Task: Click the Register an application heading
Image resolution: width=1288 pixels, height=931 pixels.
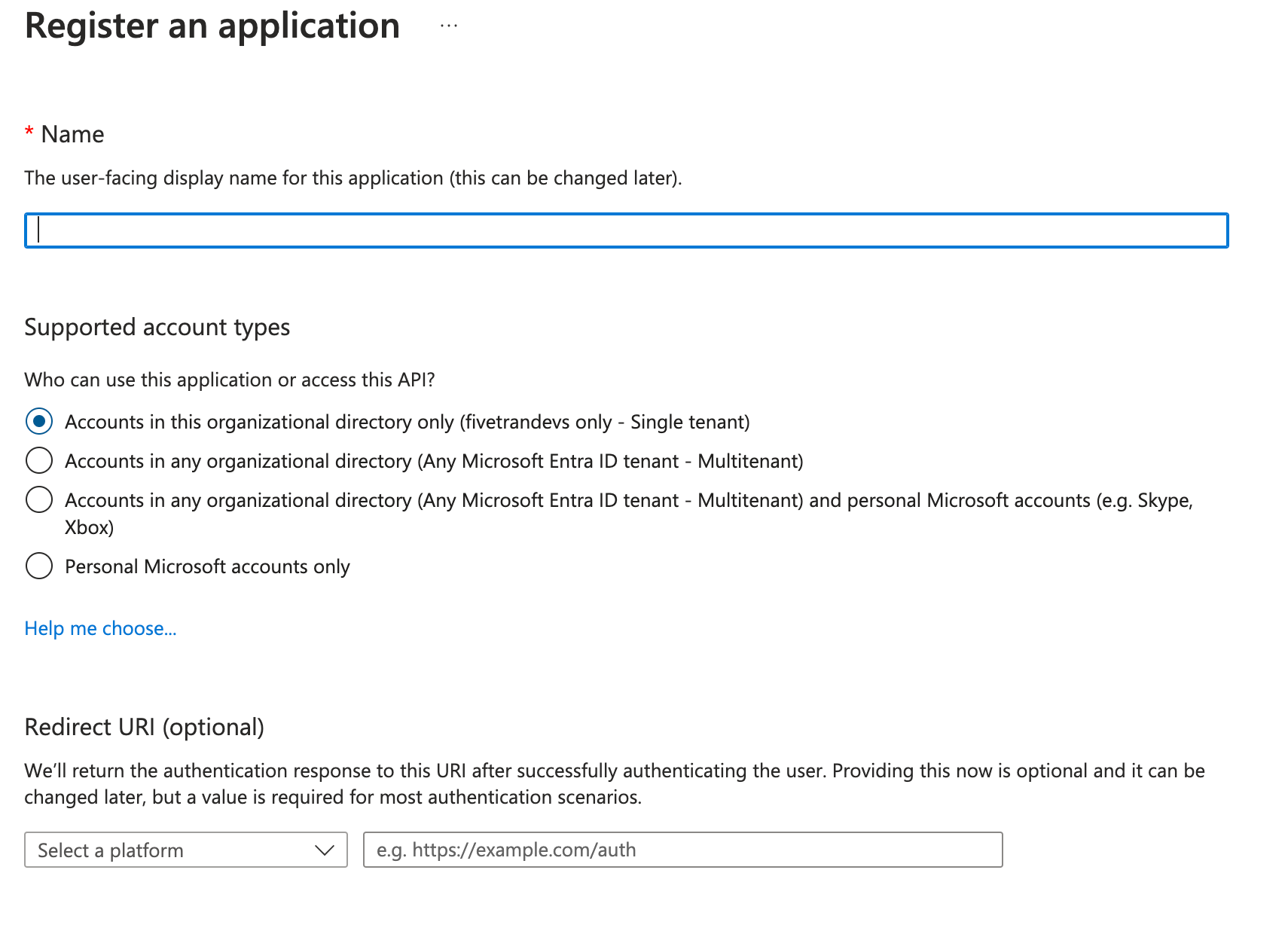Action: tap(212, 26)
